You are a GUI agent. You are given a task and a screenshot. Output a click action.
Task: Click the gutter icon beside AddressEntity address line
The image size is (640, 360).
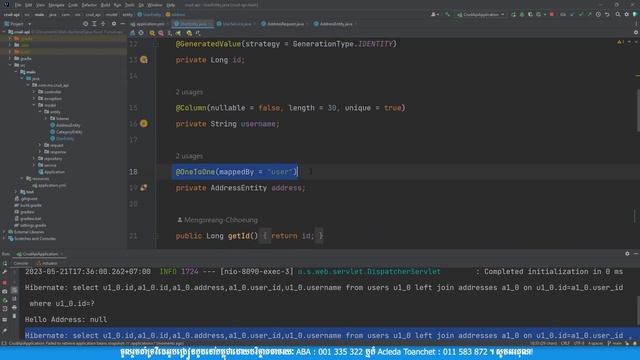point(144,187)
